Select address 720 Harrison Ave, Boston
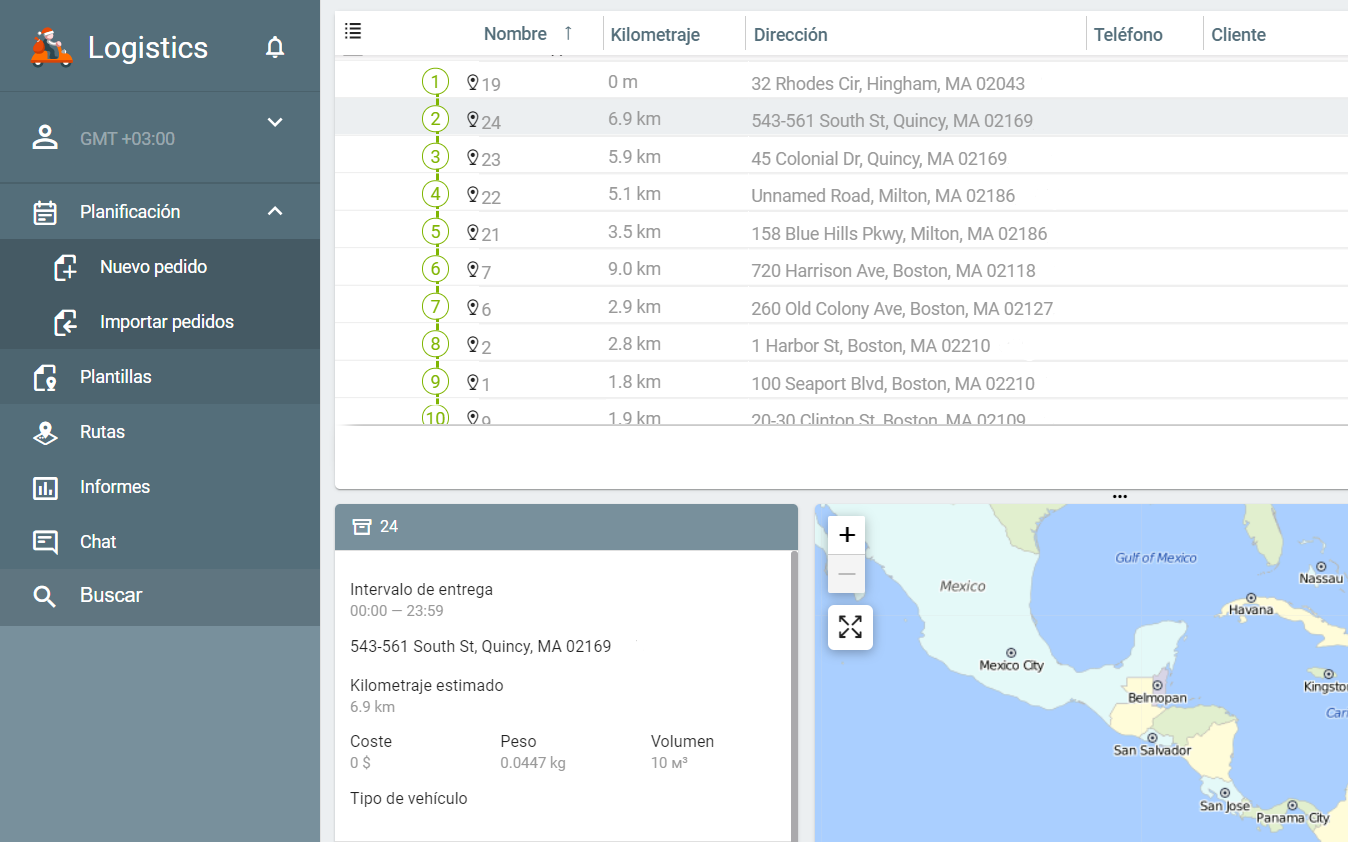The height and width of the screenshot is (842, 1348). (x=893, y=271)
